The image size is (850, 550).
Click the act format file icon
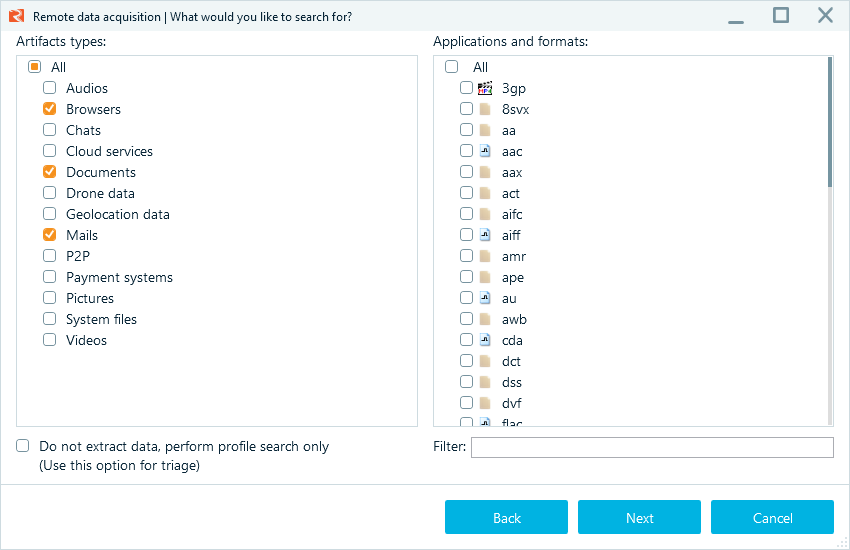pos(485,193)
